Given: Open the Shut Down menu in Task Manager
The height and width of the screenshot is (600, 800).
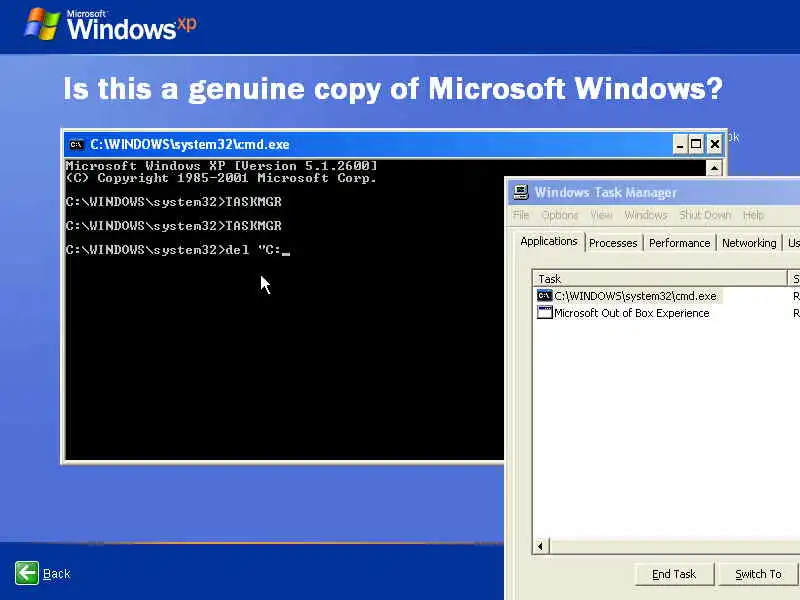Looking at the screenshot, I should tap(705, 215).
